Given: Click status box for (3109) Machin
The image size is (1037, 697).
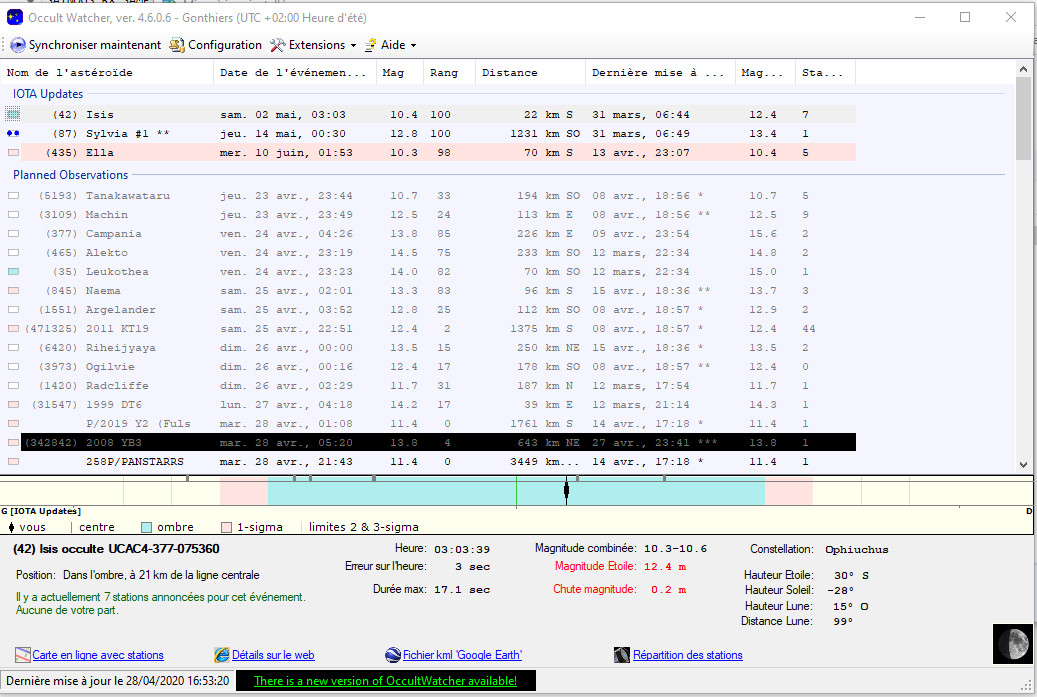Looking at the screenshot, I should tap(13, 215).
